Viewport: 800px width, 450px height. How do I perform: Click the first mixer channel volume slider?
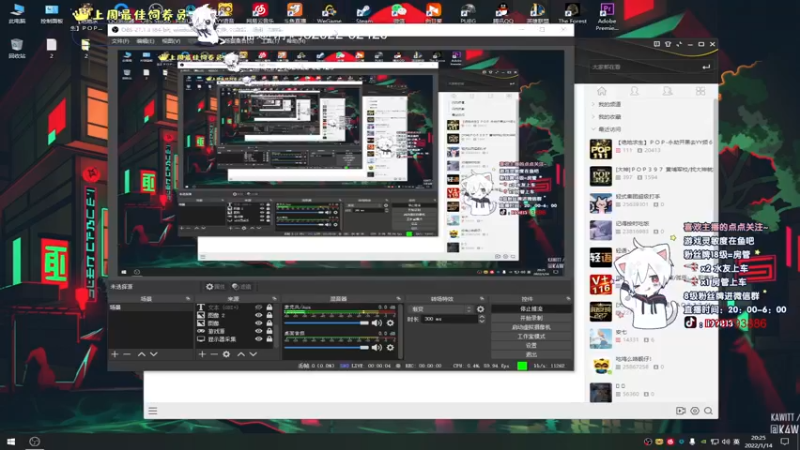327,323
